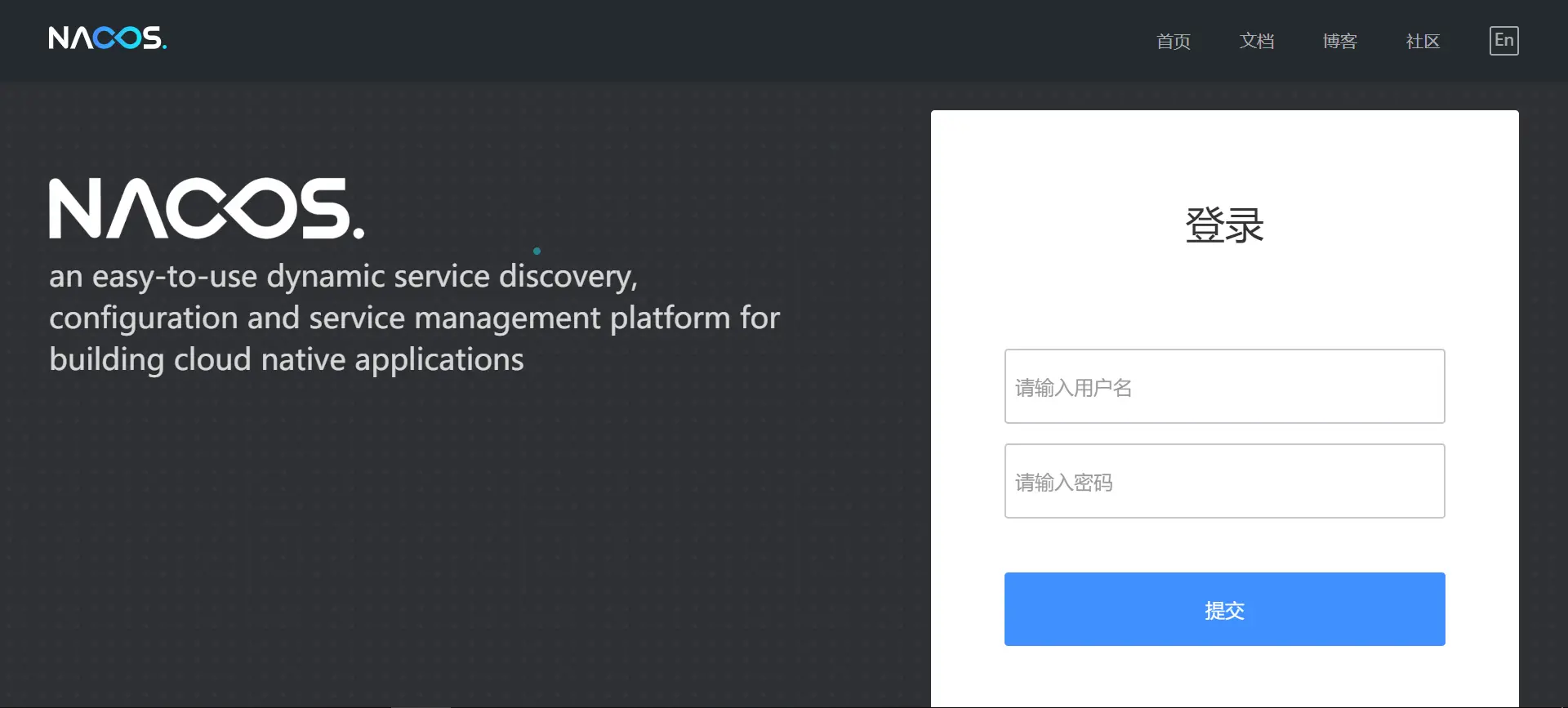Click the "building cloud native applications" line
This screenshot has width=1568, height=708.
pyautogui.click(x=286, y=359)
